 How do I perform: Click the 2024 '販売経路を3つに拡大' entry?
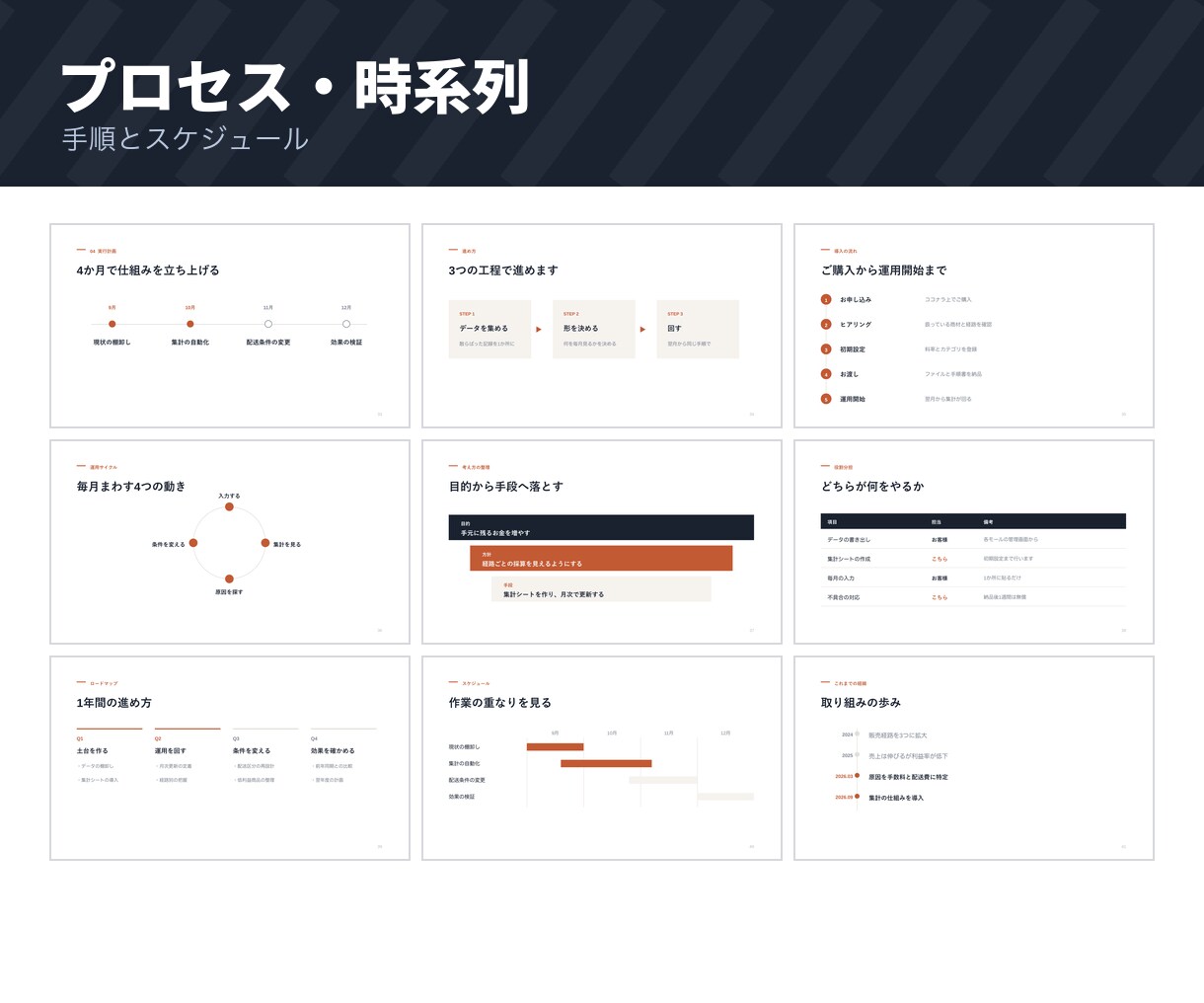click(x=898, y=735)
